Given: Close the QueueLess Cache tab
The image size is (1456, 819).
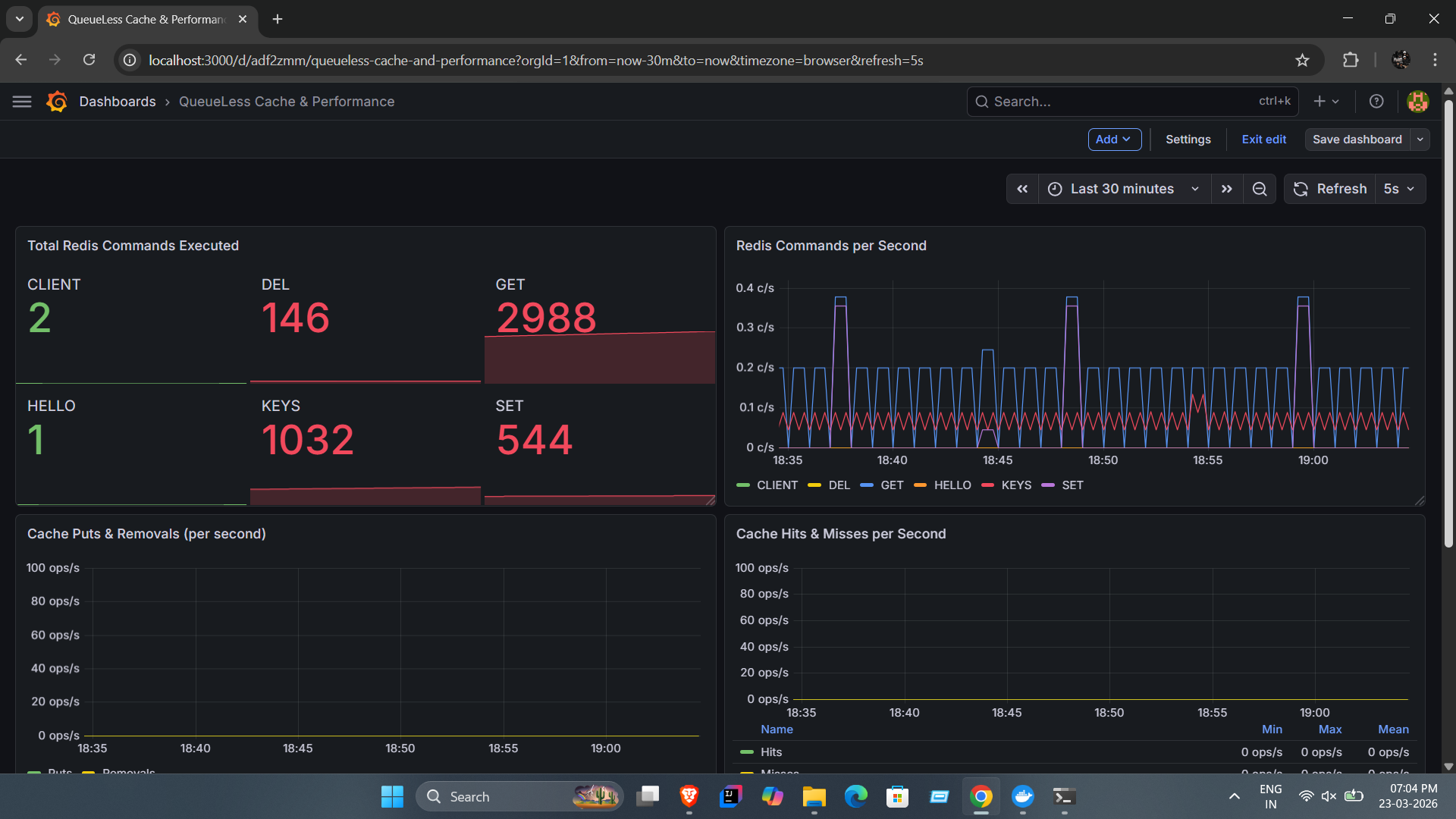Looking at the screenshot, I should (x=243, y=19).
